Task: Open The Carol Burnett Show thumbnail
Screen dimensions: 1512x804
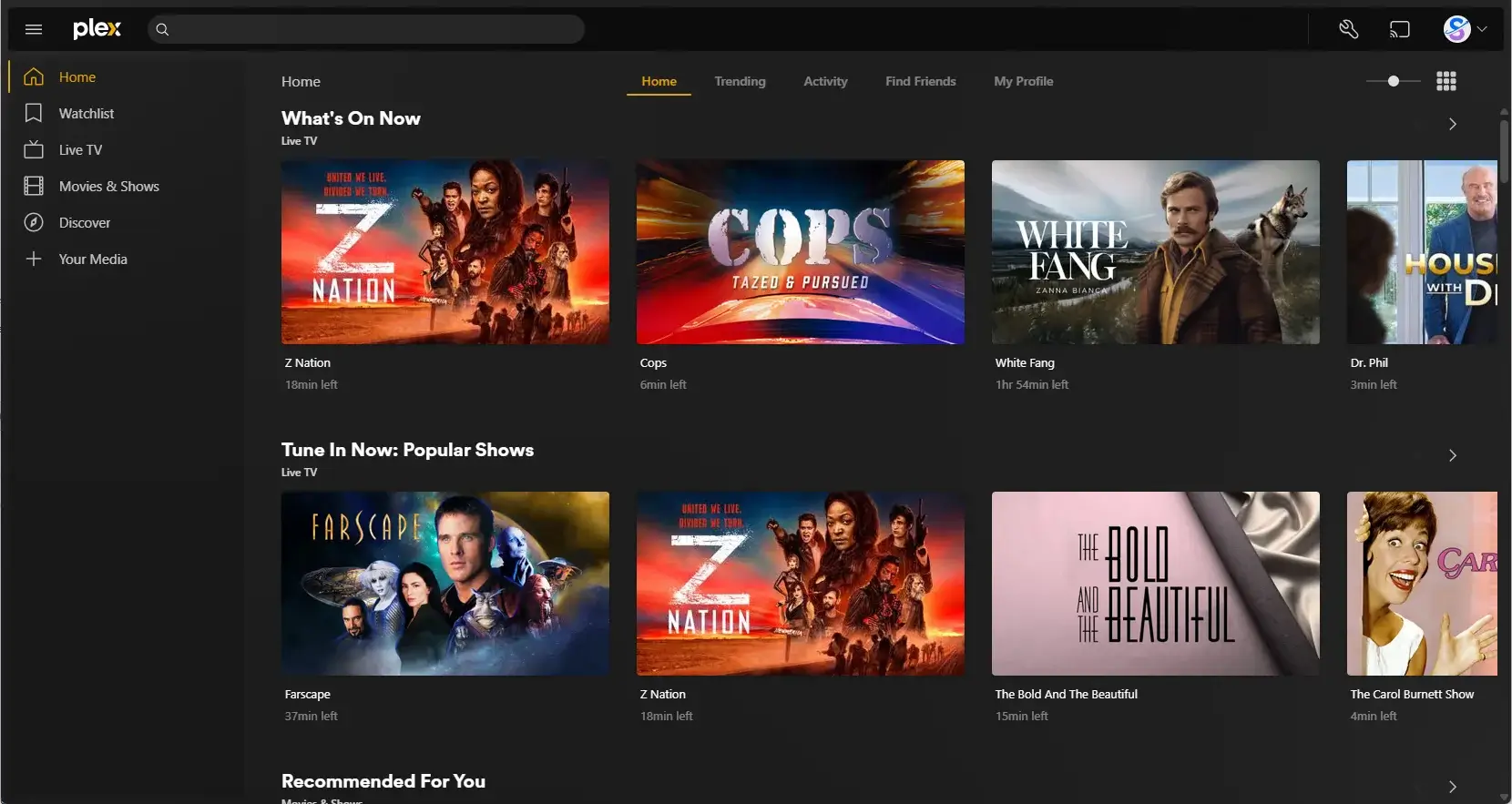Action: tap(1422, 584)
